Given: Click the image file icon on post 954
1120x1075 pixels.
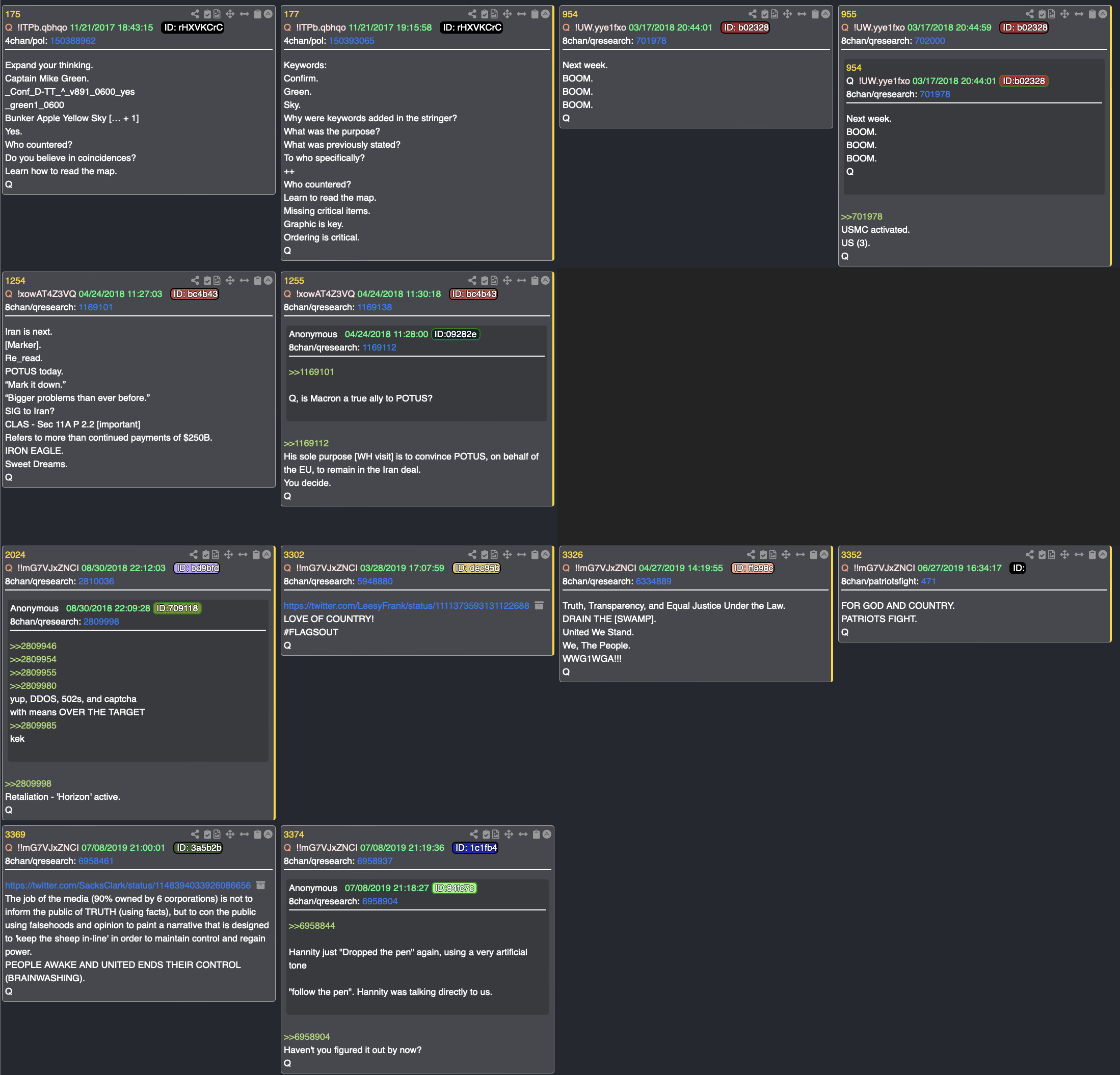Looking at the screenshot, I should 775,14.
